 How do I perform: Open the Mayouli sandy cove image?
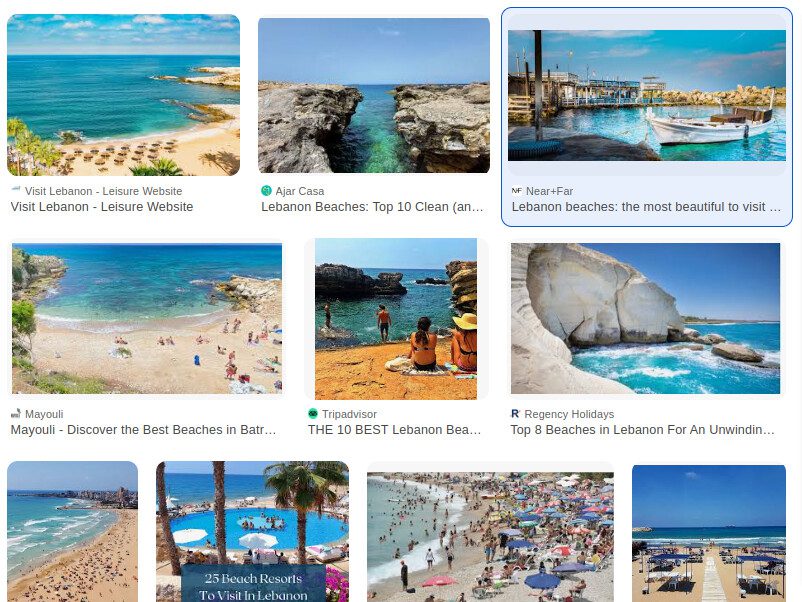coord(147,319)
